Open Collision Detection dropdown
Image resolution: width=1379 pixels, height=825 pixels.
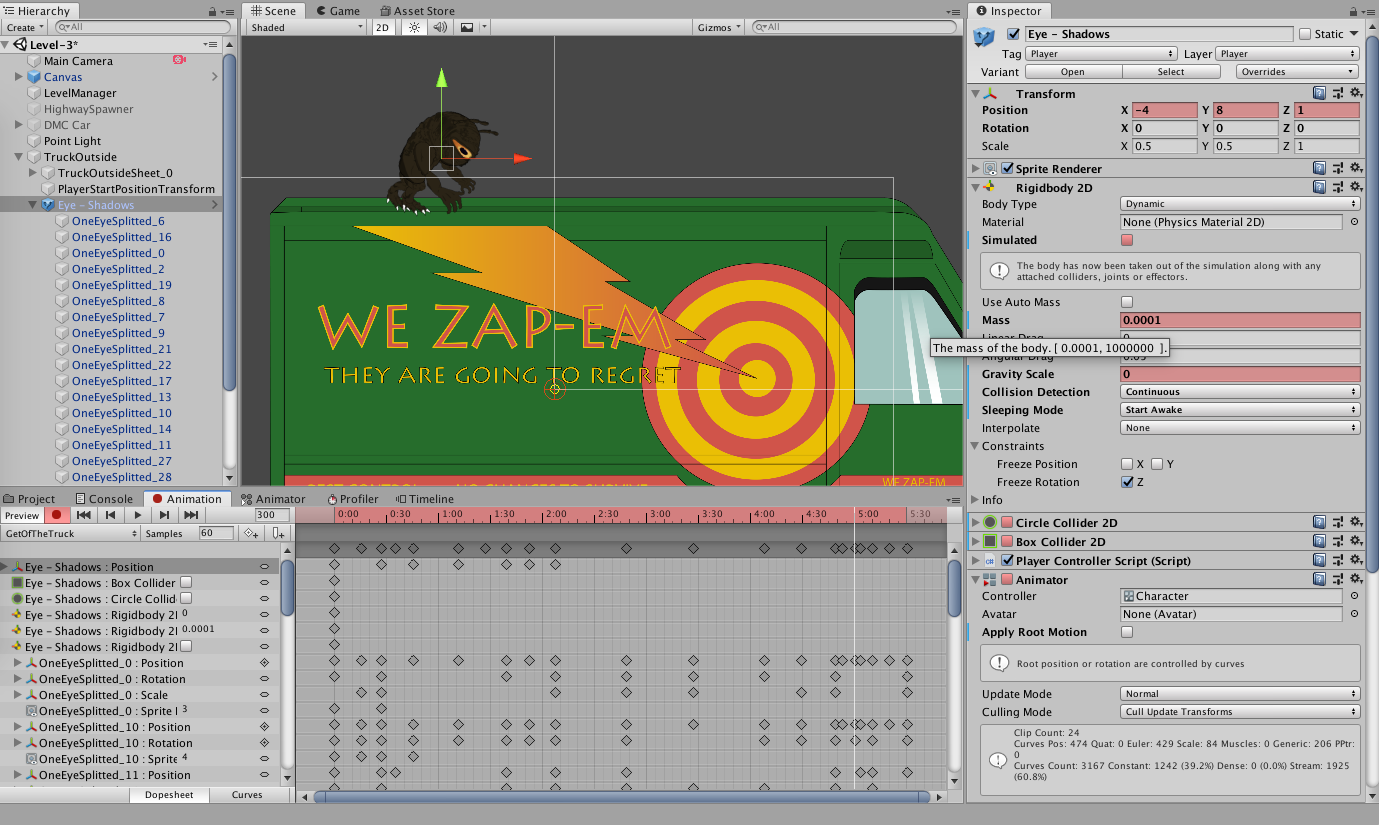click(x=1240, y=392)
